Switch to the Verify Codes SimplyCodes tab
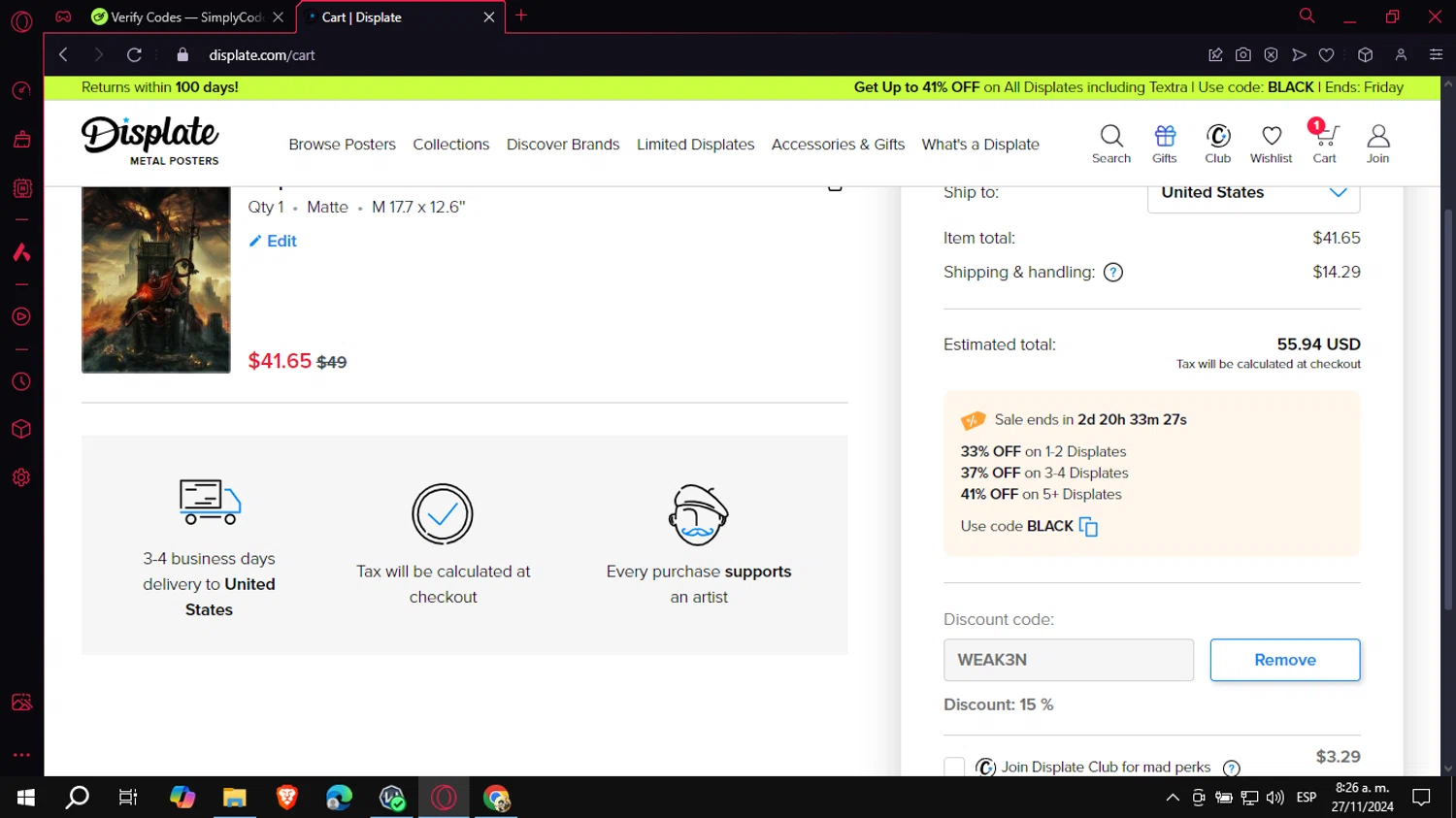This screenshot has width=1456, height=818. click(176, 17)
